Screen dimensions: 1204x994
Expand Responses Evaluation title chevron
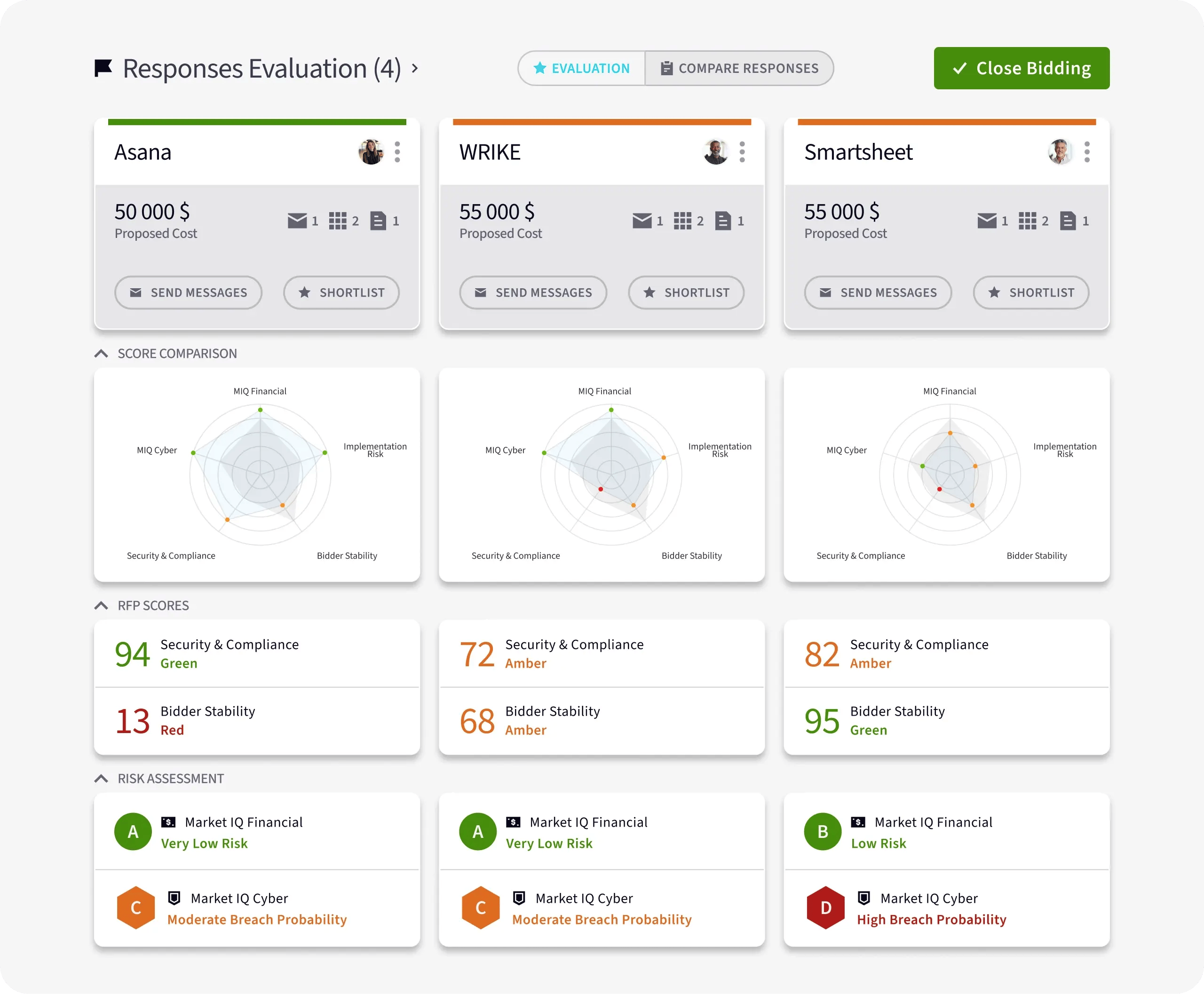pos(415,69)
